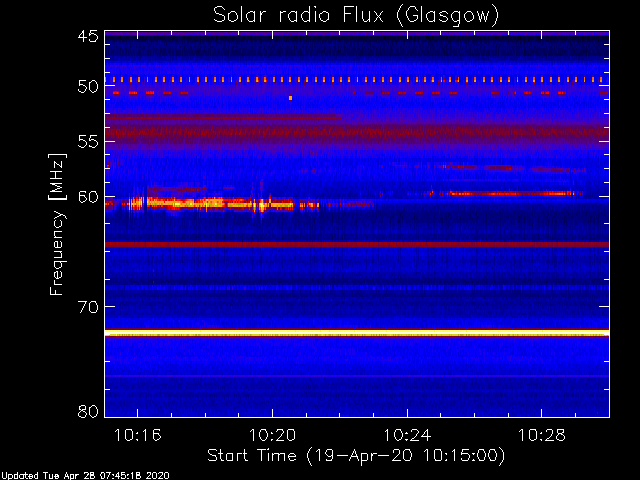This screenshot has width=640, height=480.
Task: Click the 55 frequency tick label
Action: [x=88, y=142]
